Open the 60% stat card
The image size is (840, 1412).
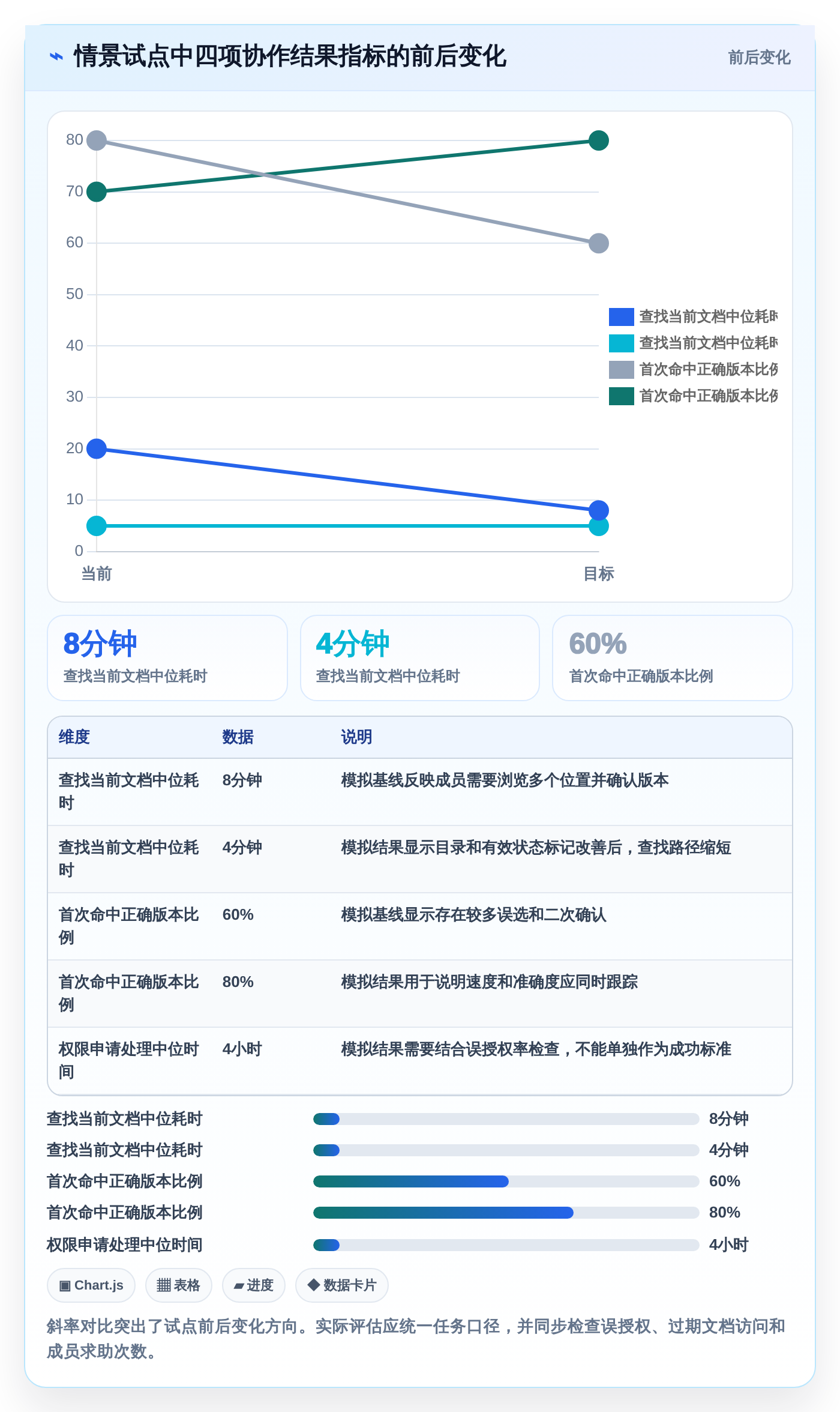(x=673, y=658)
